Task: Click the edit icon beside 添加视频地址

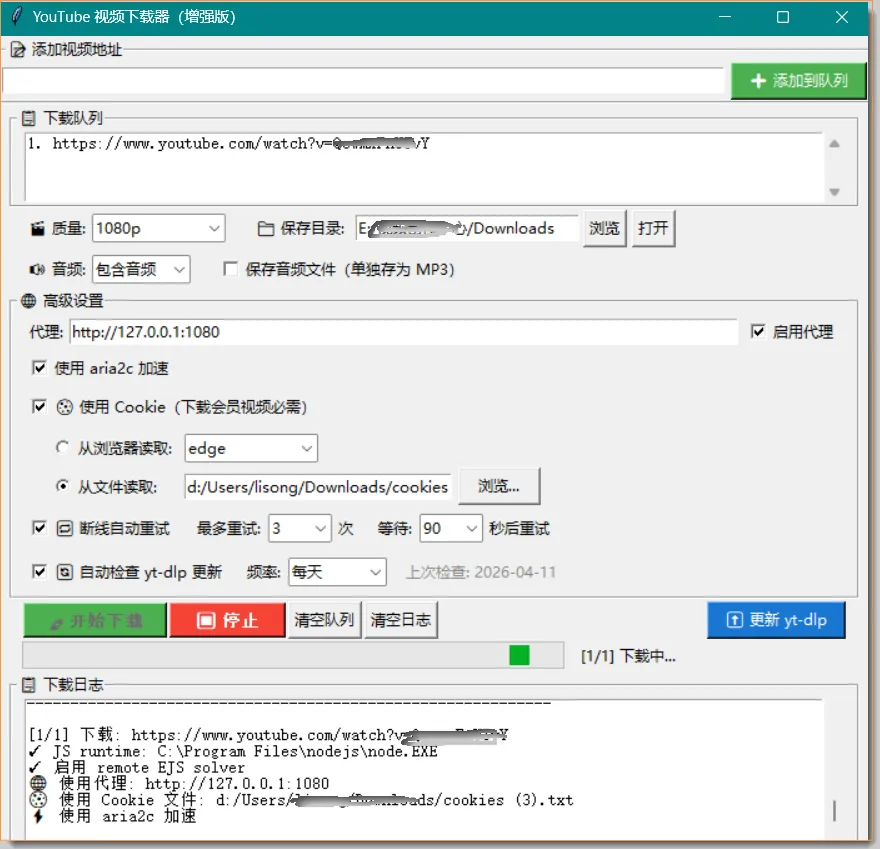Action: pos(18,50)
